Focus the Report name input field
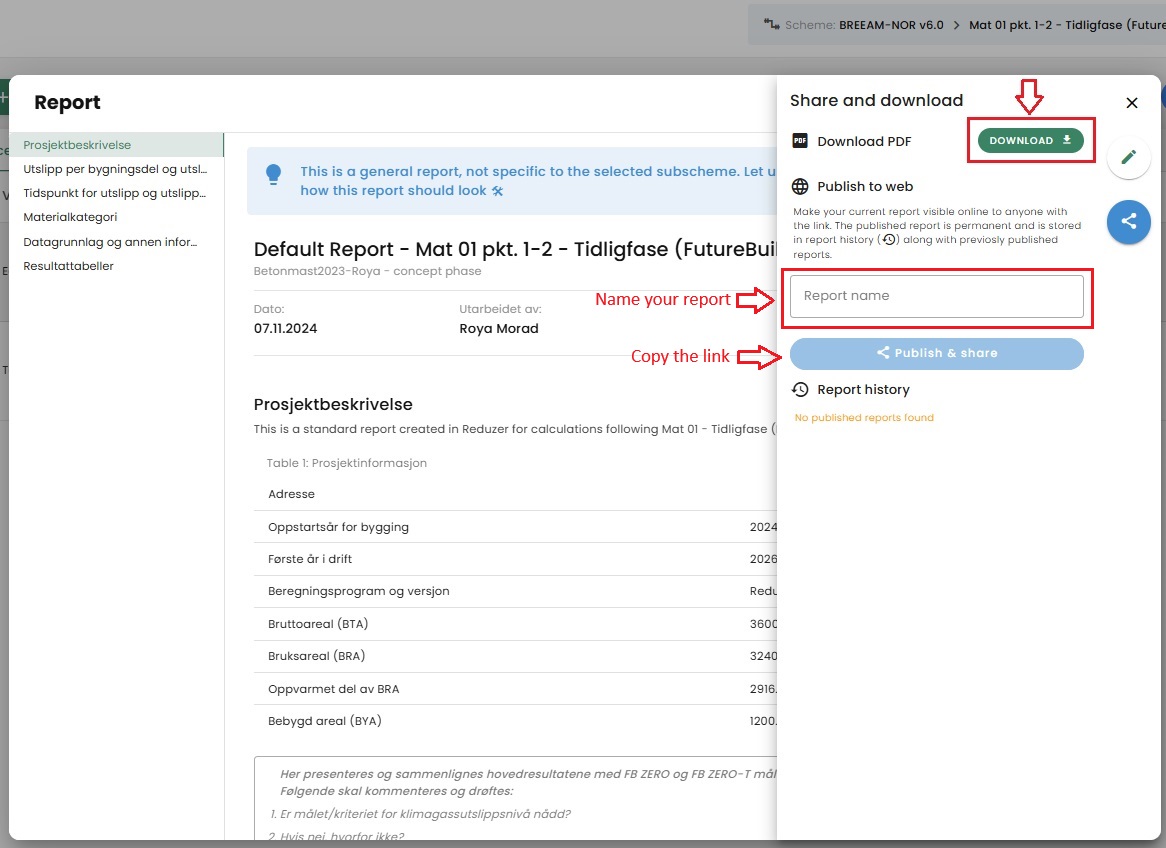This screenshot has height=848, width=1166. (x=936, y=296)
